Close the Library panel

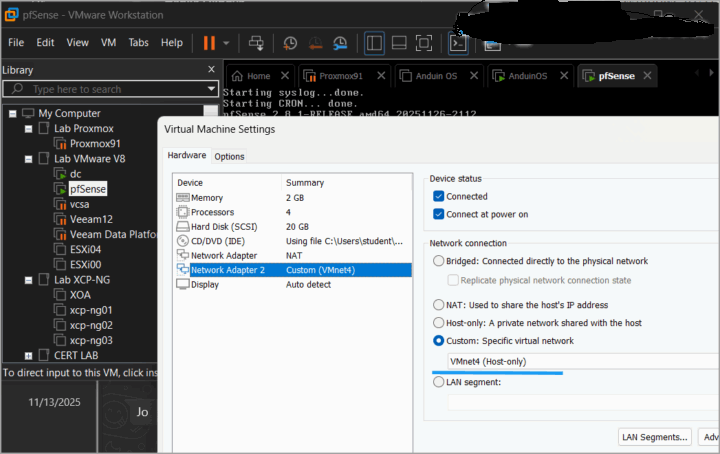(211, 69)
